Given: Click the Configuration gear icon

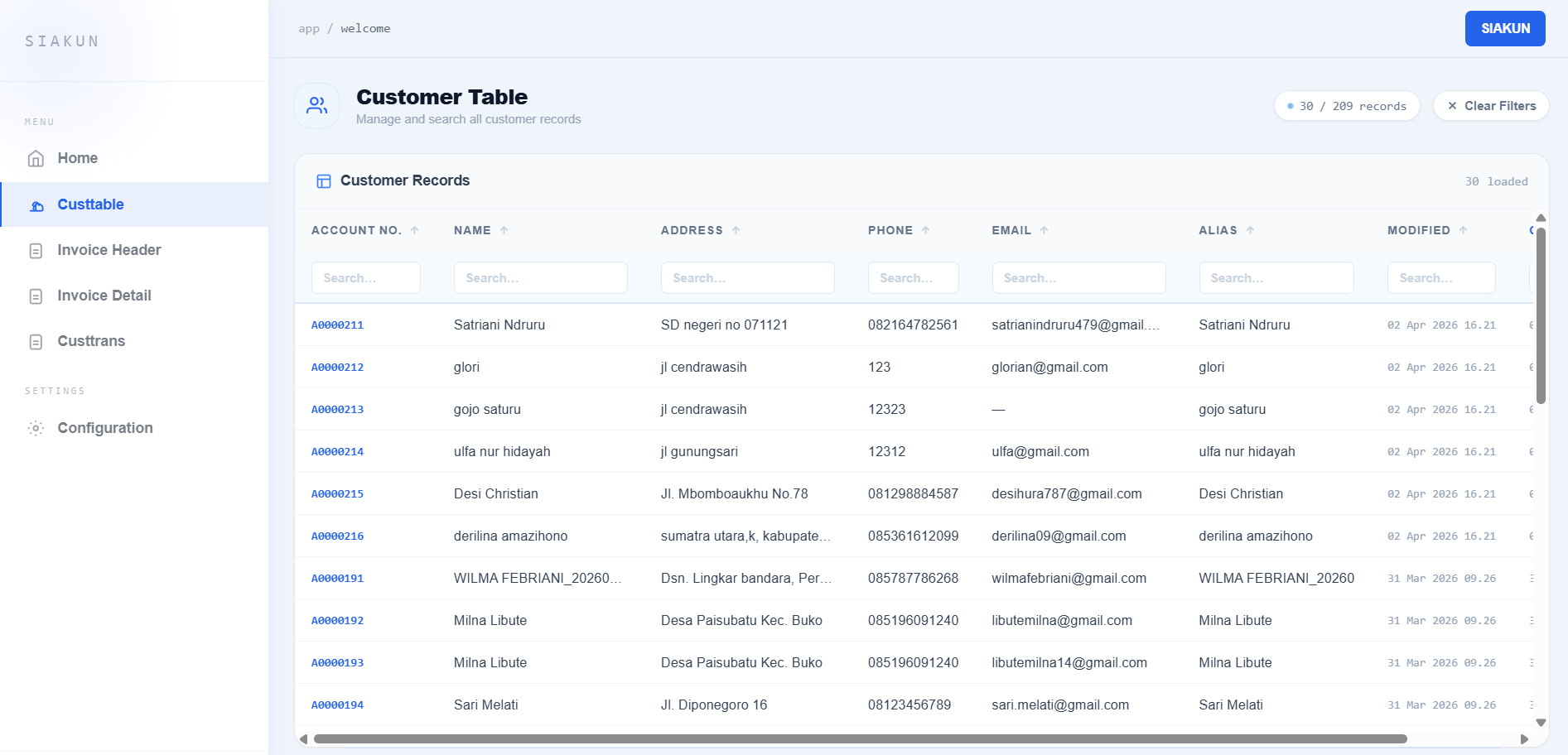Looking at the screenshot, I should pos(36,429).
